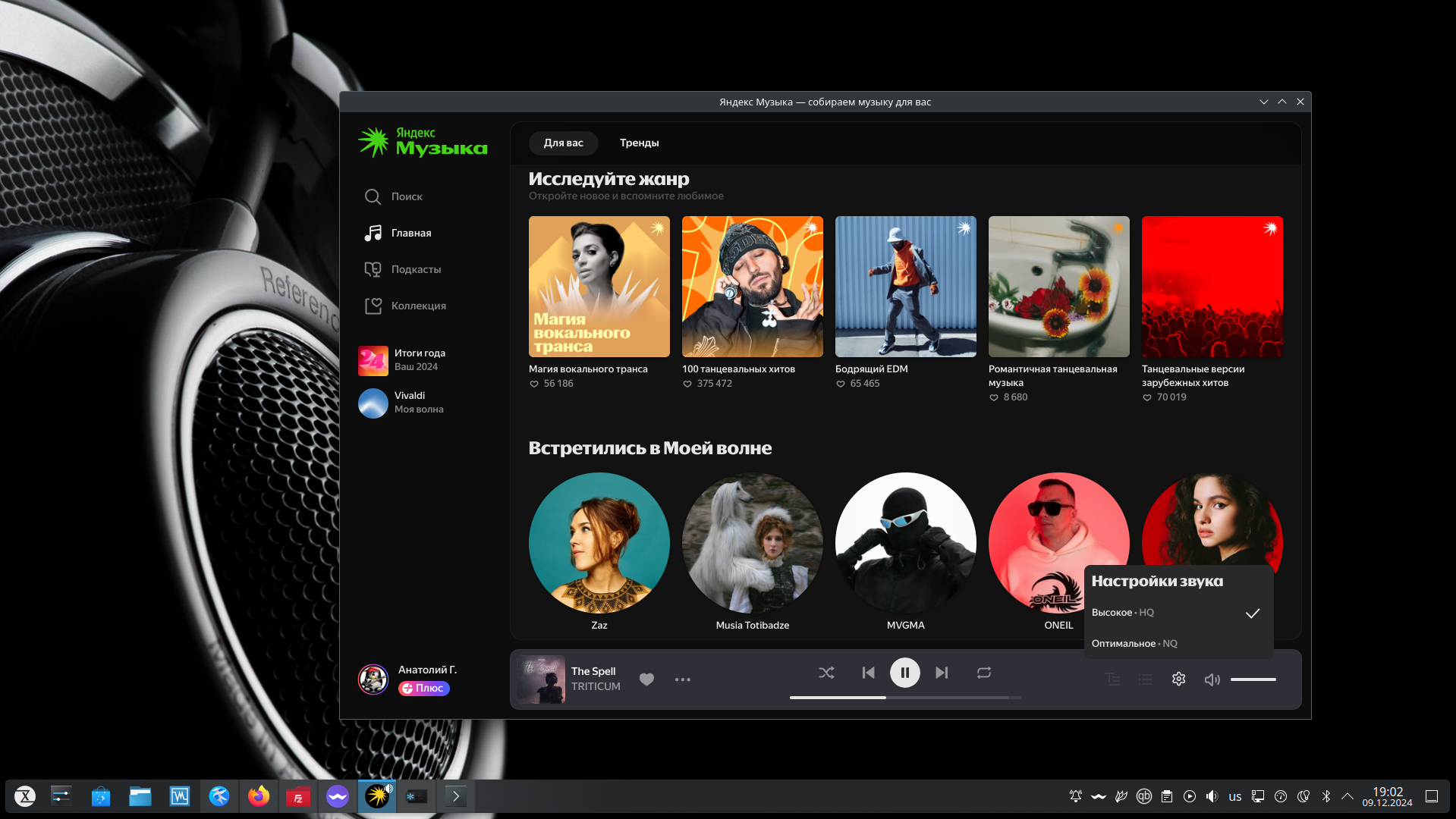The height and width of the screenshot is (819, 1456).
Task: Pause the current track
Action: coord(904,673)
